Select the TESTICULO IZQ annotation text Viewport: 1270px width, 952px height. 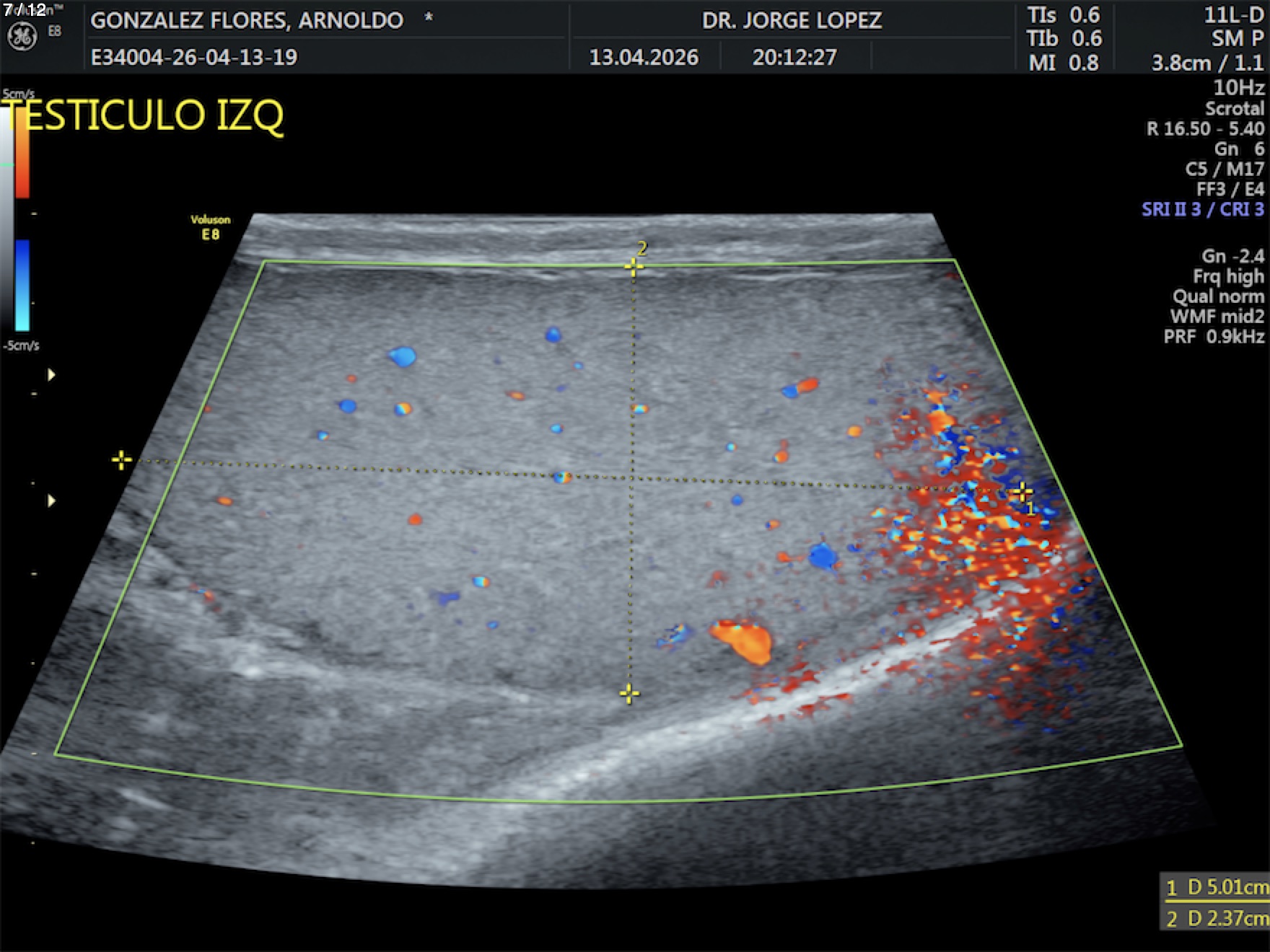point(144,115)
